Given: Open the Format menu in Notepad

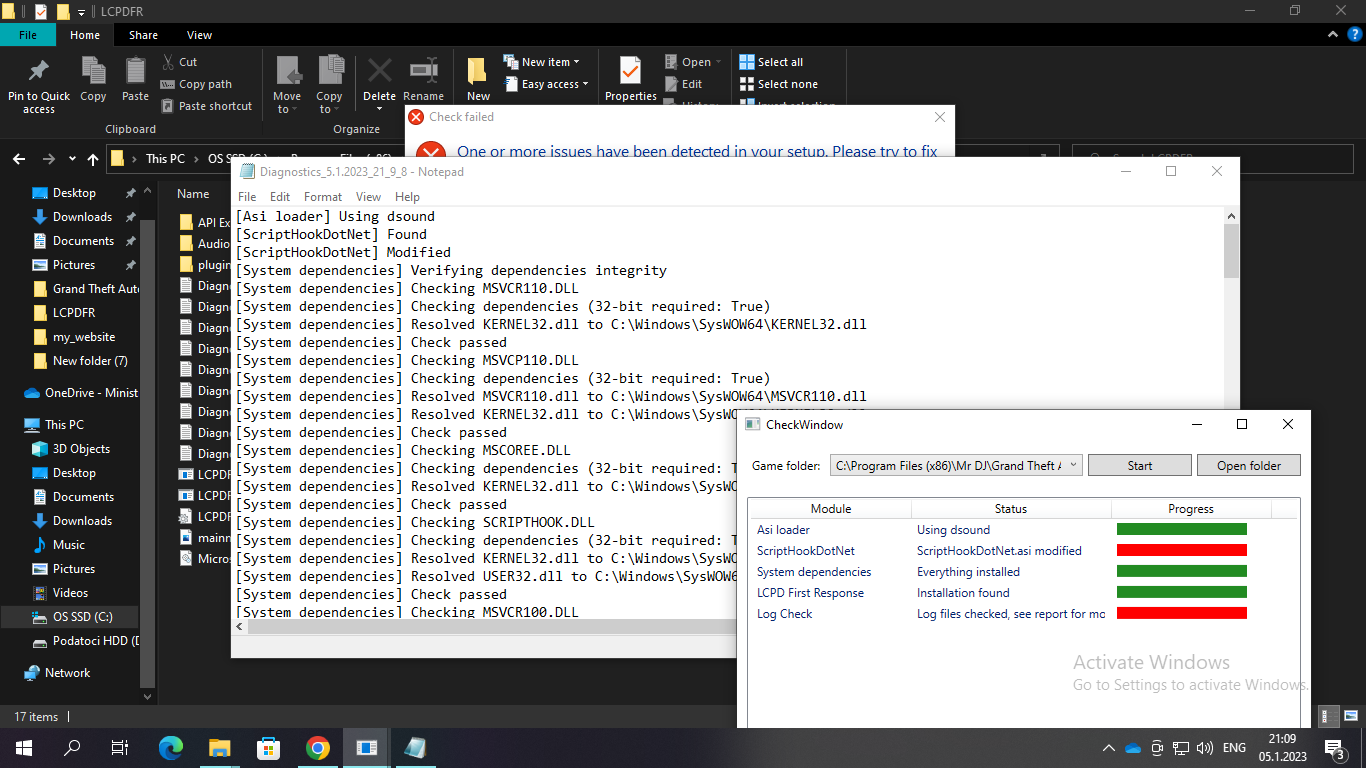Looking at the screenshot, I should pos(322,197).
